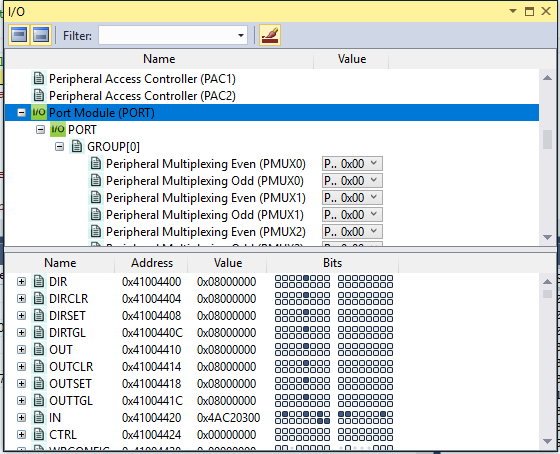Viewport: 560px width, 454px height.
Task: Click the OUTTGL register document icon
Action: click(x=39, y=400)
